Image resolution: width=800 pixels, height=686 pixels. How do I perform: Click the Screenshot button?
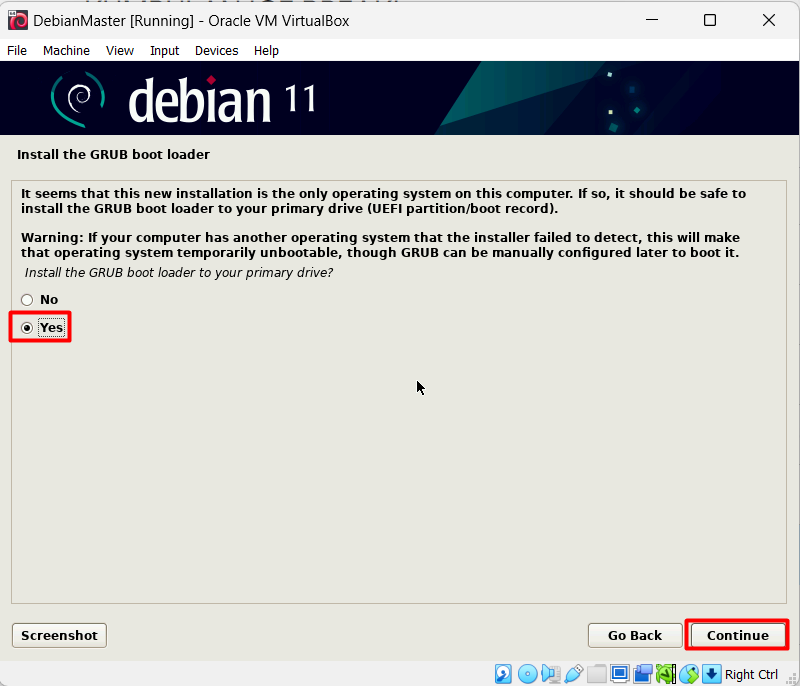click(59, 635)
